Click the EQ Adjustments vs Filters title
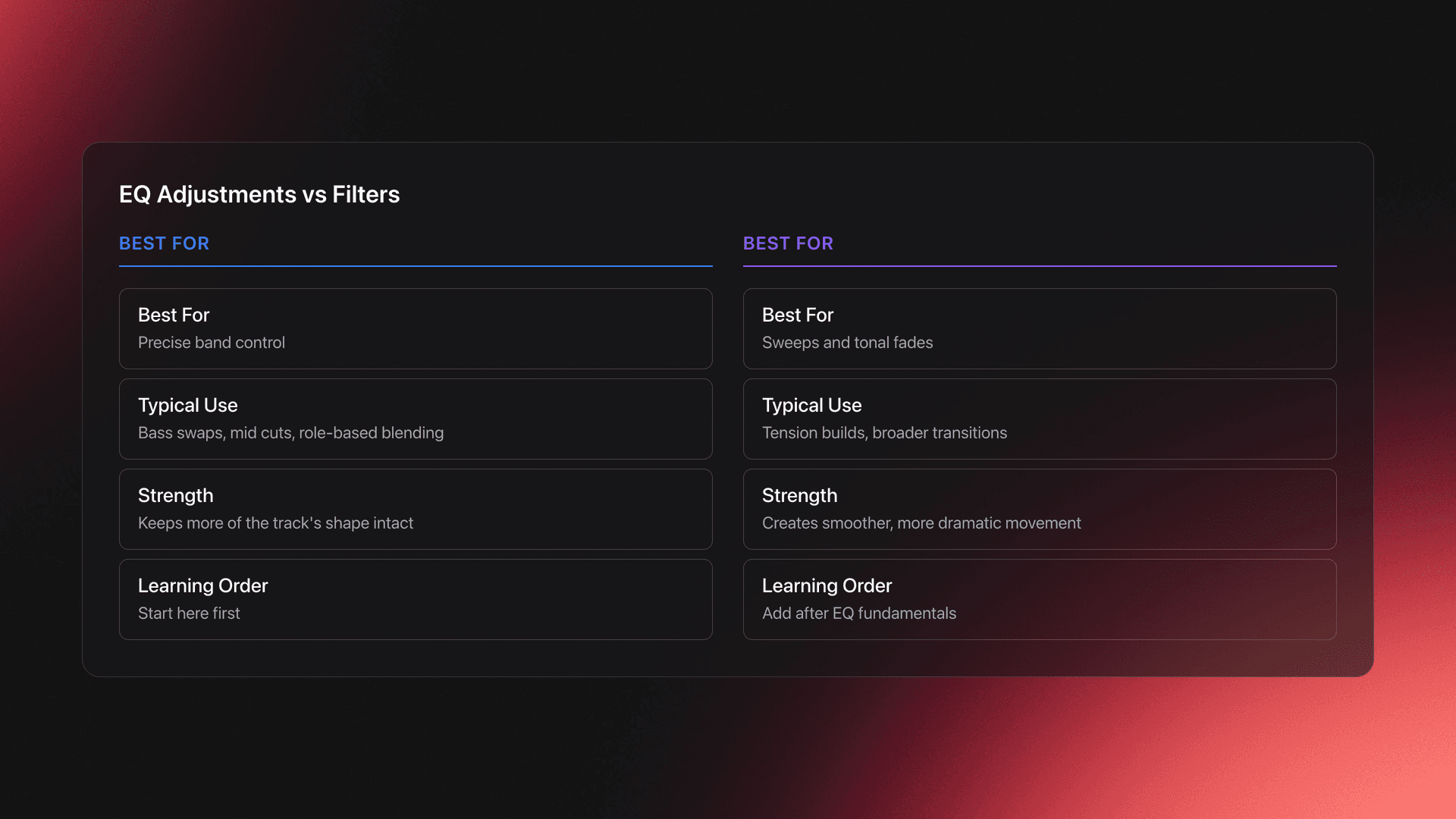The image size is (1456, 819). pos(259,195)
